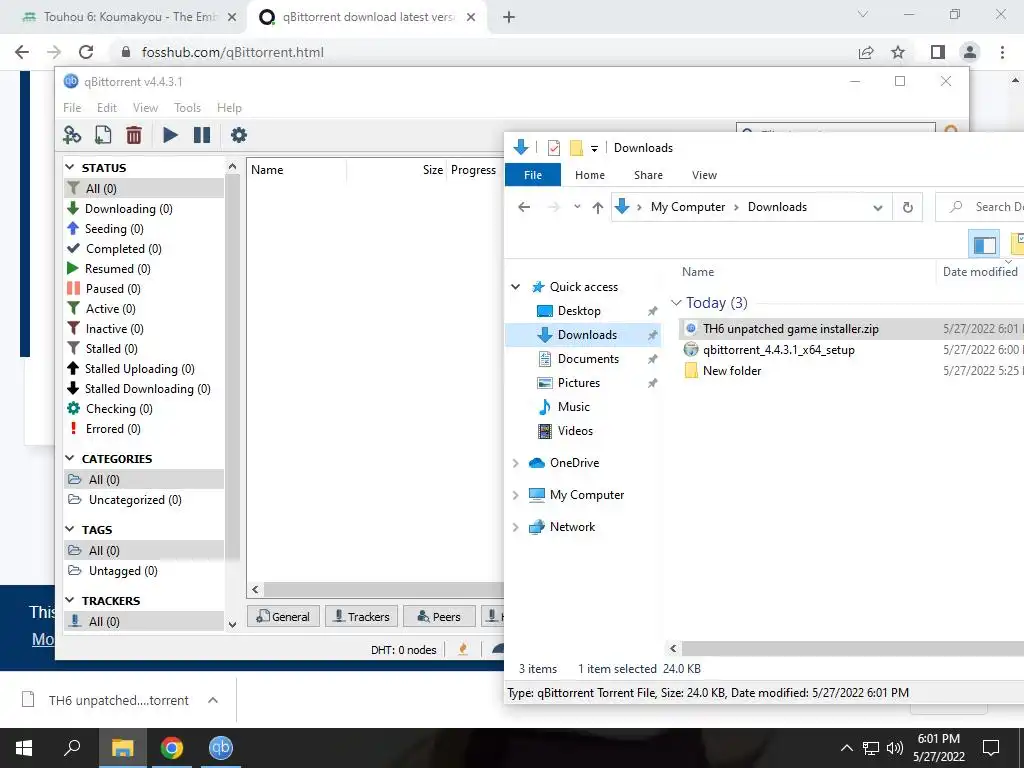This screenshot has height=768, width=1024.
Task: Click Explorer Up one level arrow
Action: coord(598,208)
